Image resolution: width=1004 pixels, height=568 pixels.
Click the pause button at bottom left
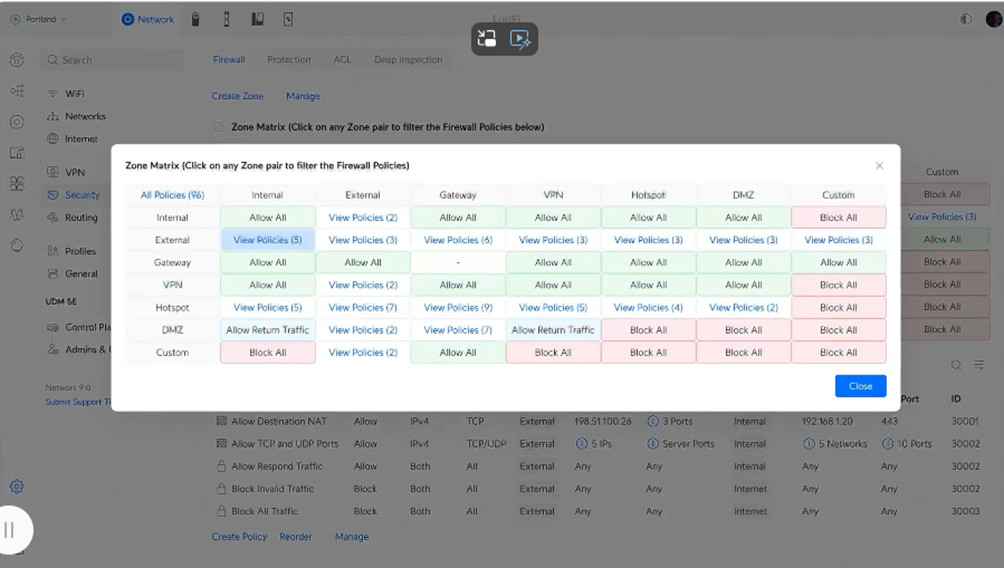10,530
